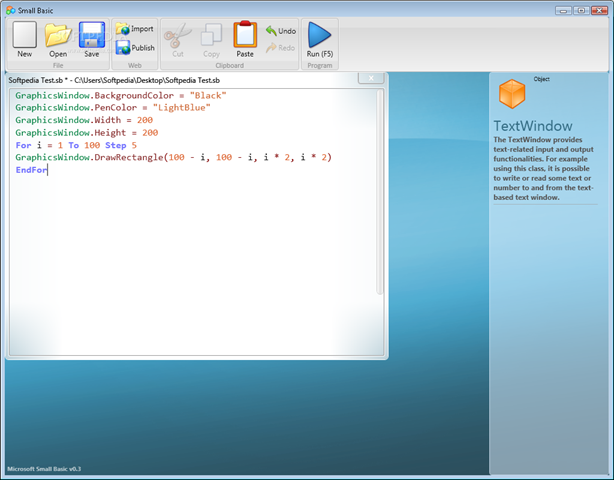614x480 pixels.
Task: Undo the last edit
Action: click(280, 31)
